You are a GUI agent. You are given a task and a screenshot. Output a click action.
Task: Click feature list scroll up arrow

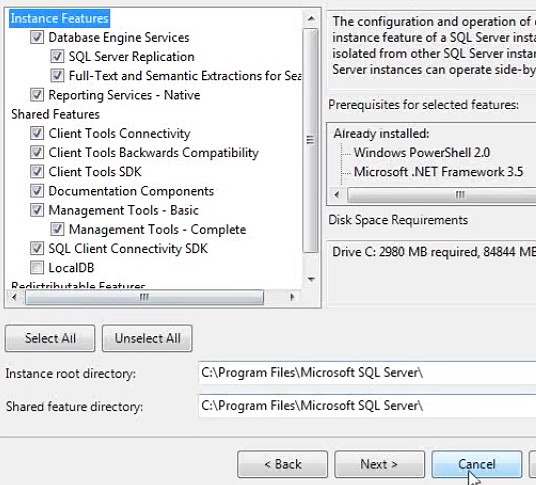[x=311, y=18]
